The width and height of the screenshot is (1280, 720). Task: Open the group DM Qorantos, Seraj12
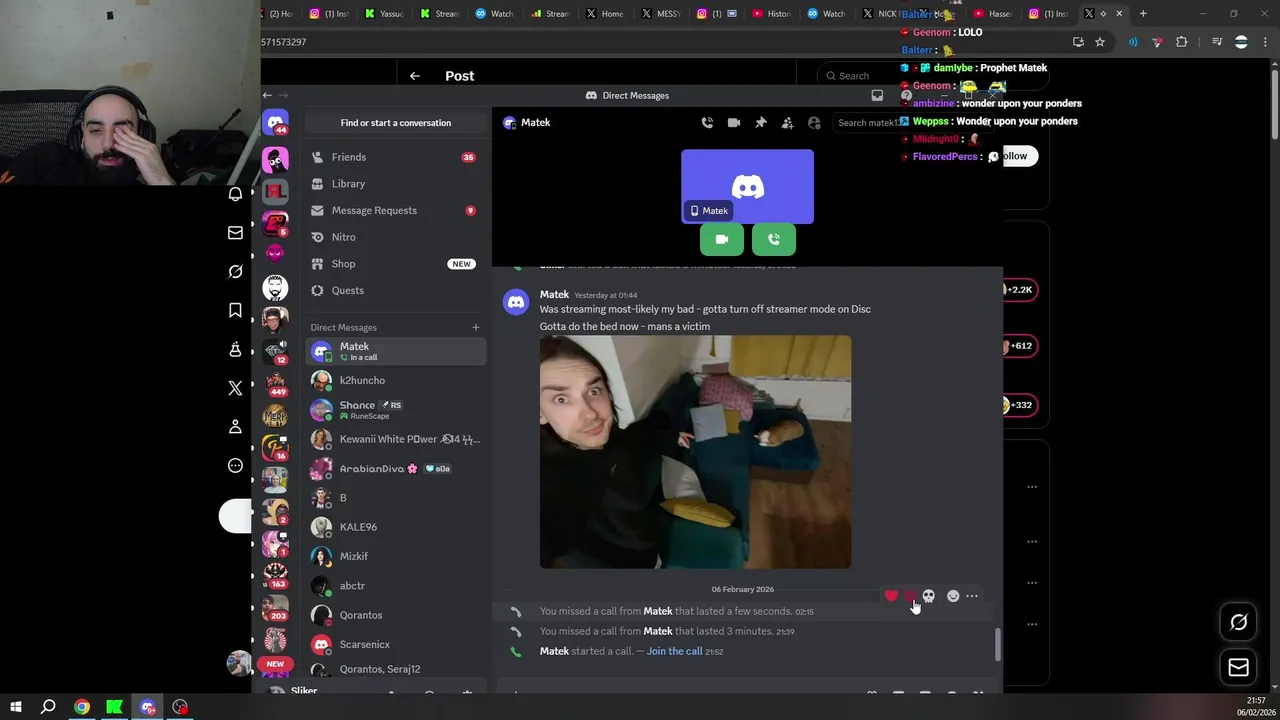point(395,669)
